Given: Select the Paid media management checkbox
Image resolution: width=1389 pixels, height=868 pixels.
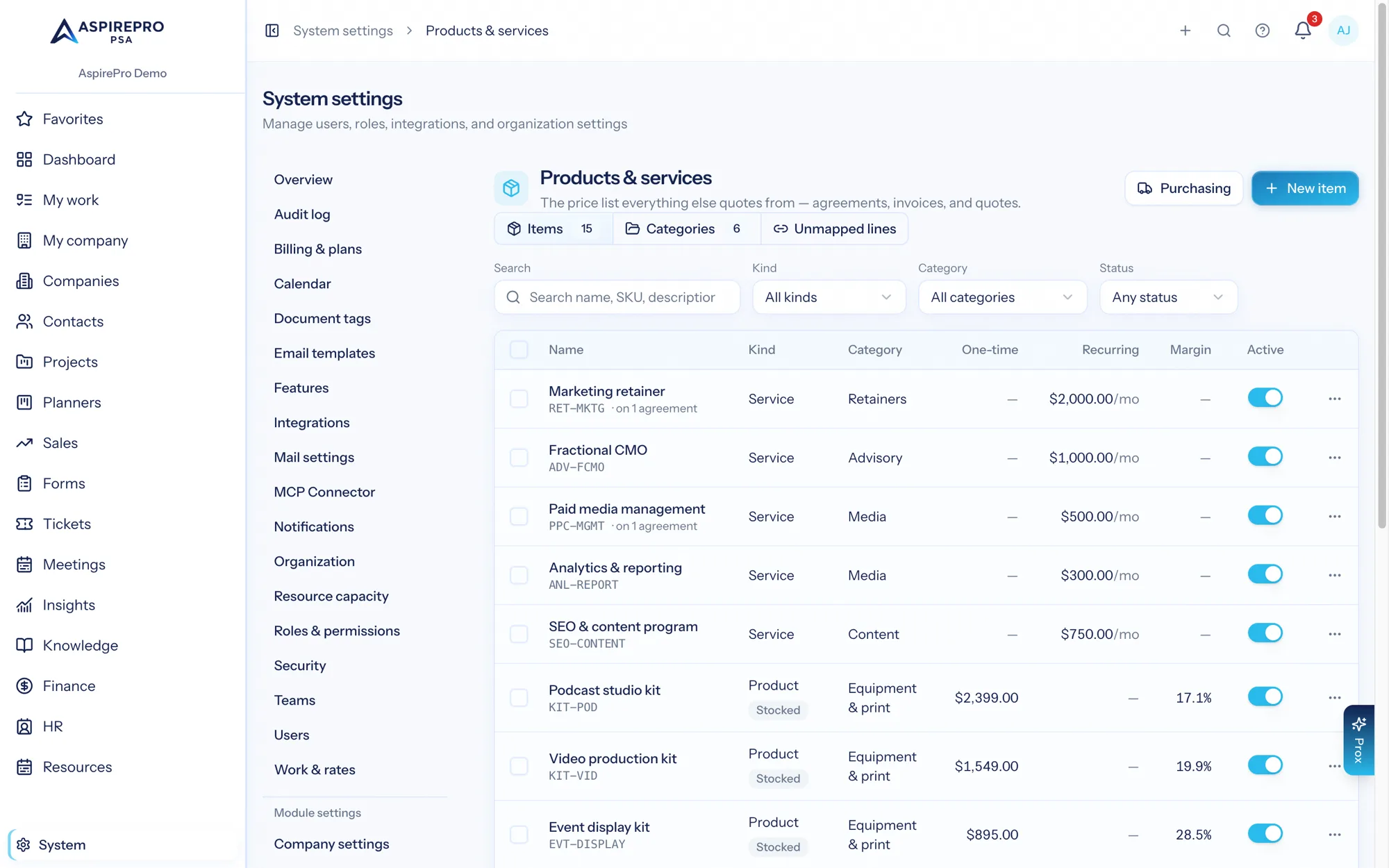Looking at the screenshot, I should pos(519,517).
